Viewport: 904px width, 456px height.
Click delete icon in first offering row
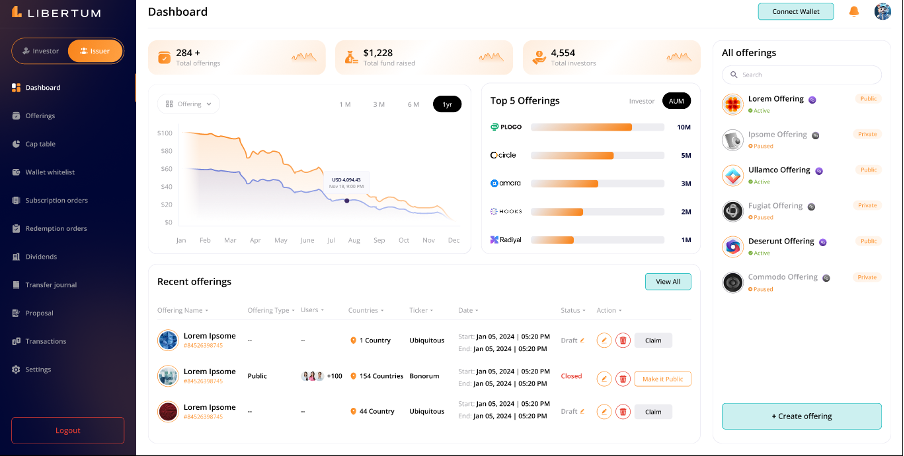622,340
